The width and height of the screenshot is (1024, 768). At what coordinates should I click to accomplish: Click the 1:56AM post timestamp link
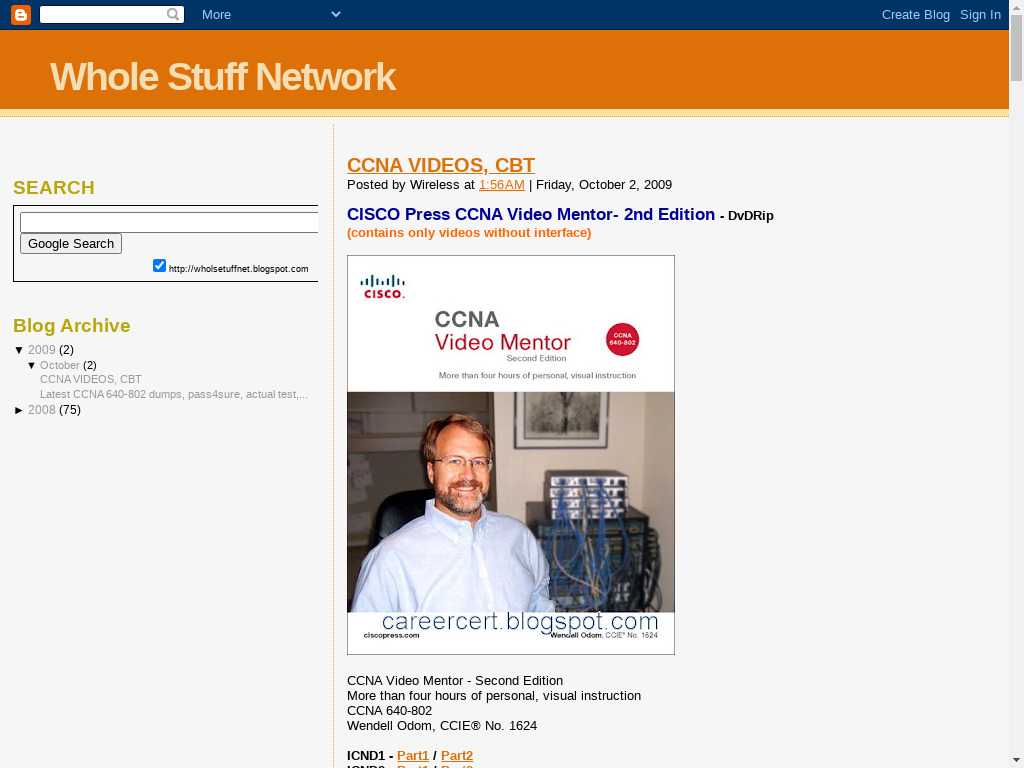click(501, 185)
